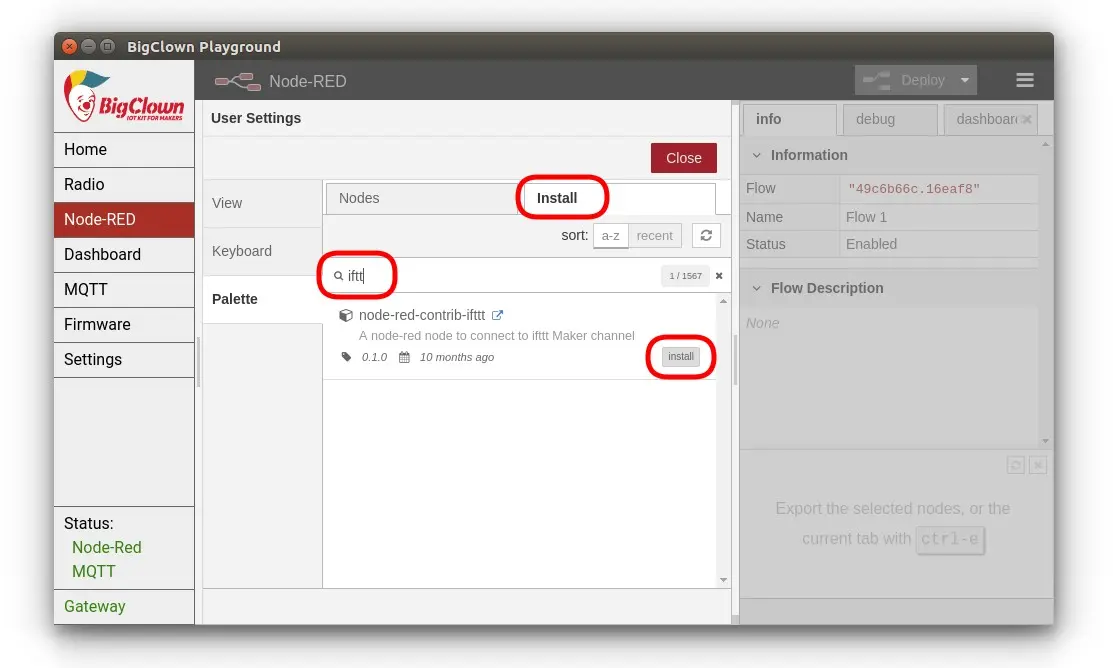Click the BigClown logo
1113x668 pixels.
point(124,96)
